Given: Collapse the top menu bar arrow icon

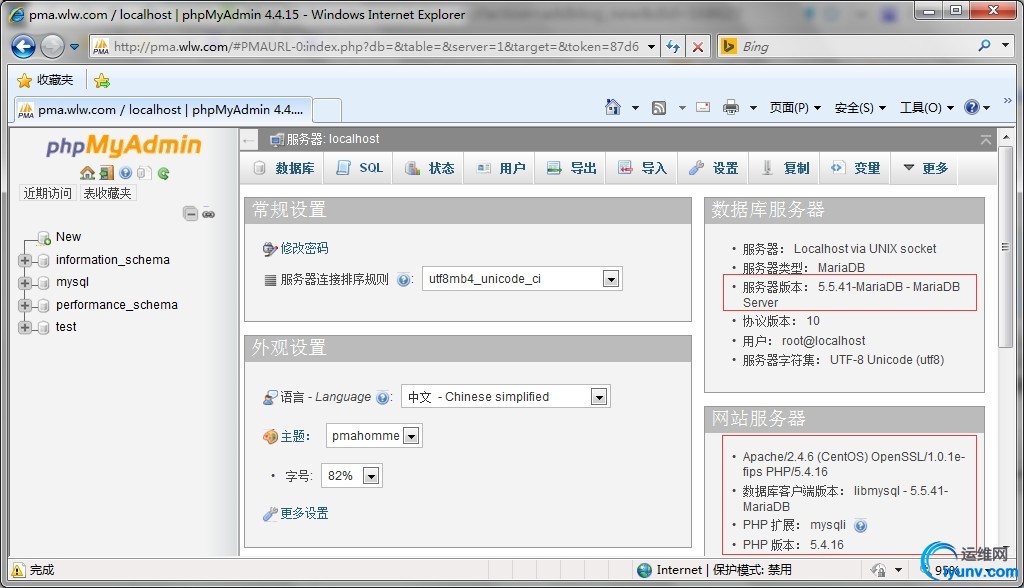Looking at the screenshot, I should click(x=985, y=139).
